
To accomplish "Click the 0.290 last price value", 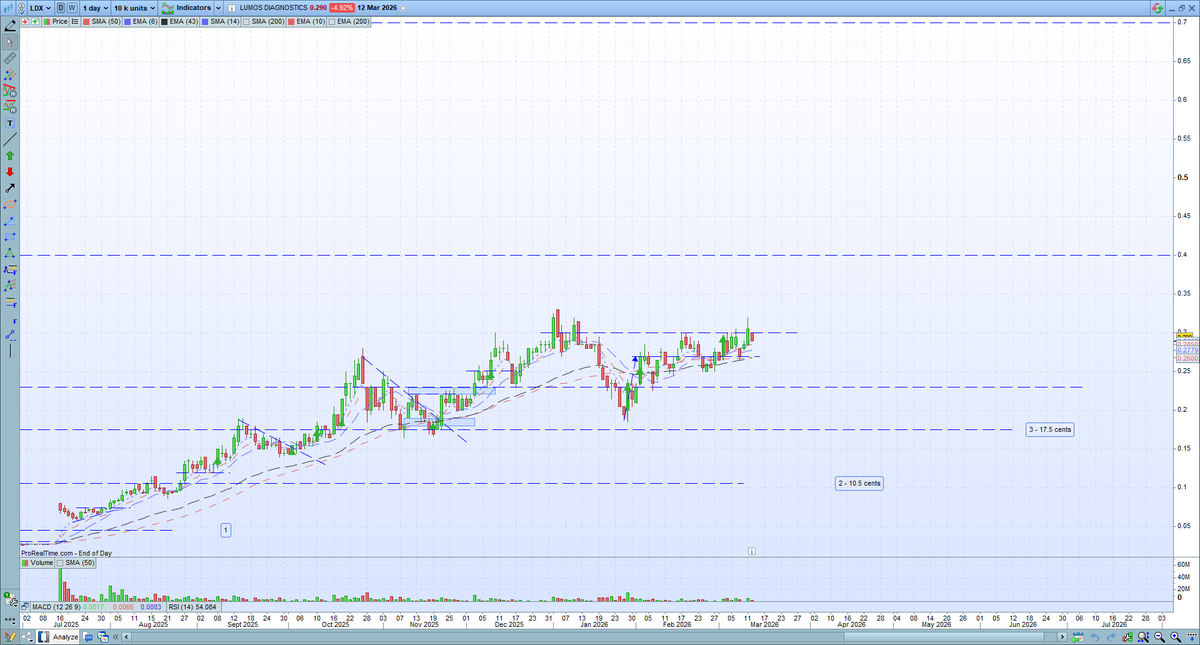I will 317,7.
